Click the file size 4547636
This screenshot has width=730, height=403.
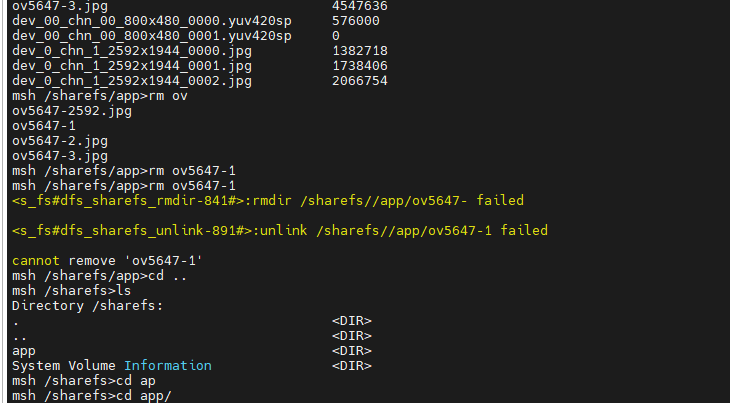(x=359, y=5)
